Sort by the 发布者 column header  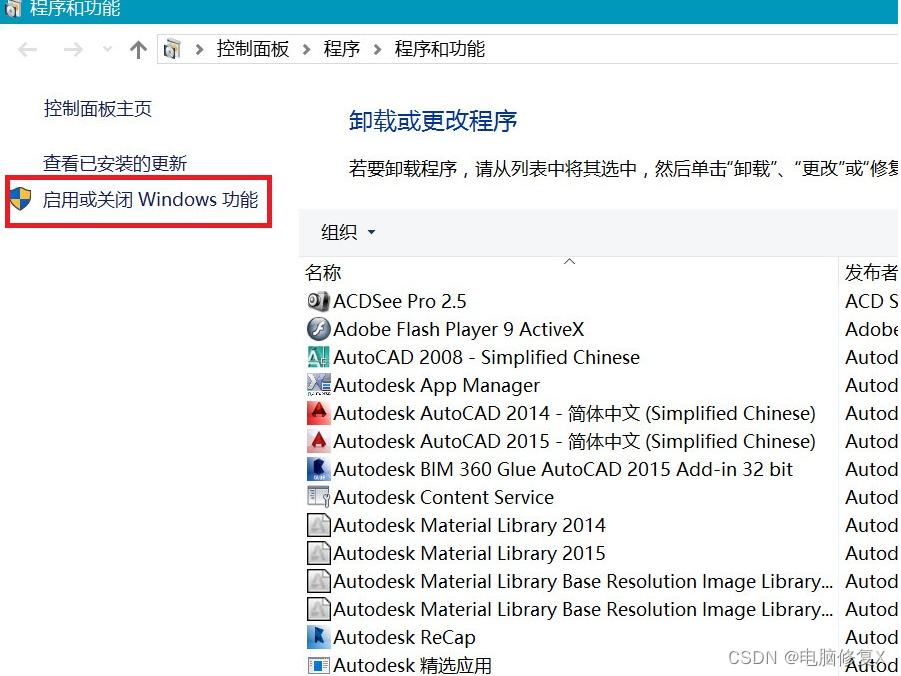[870, 272]
